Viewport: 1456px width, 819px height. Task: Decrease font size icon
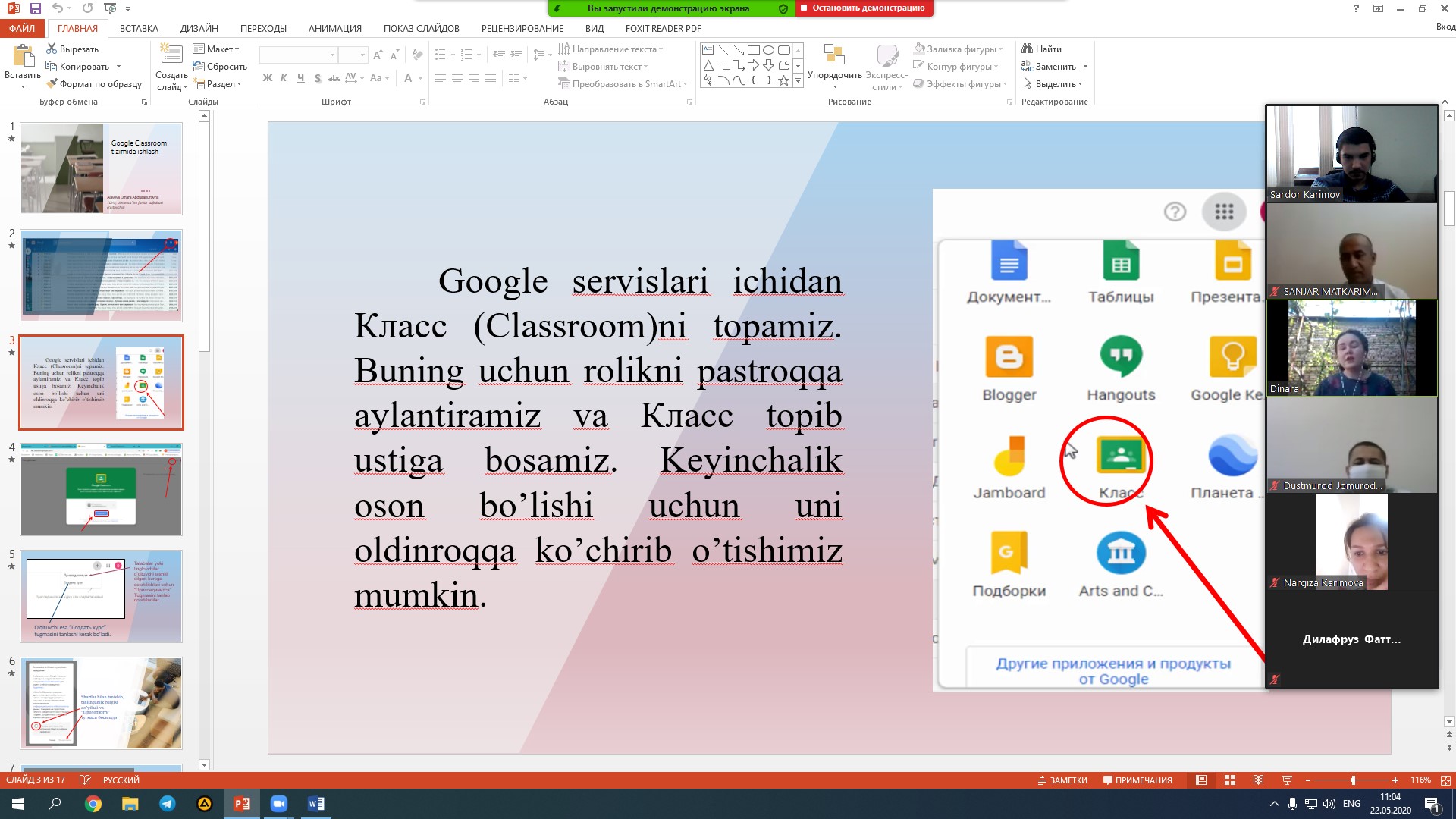click(x=394, y=55)
